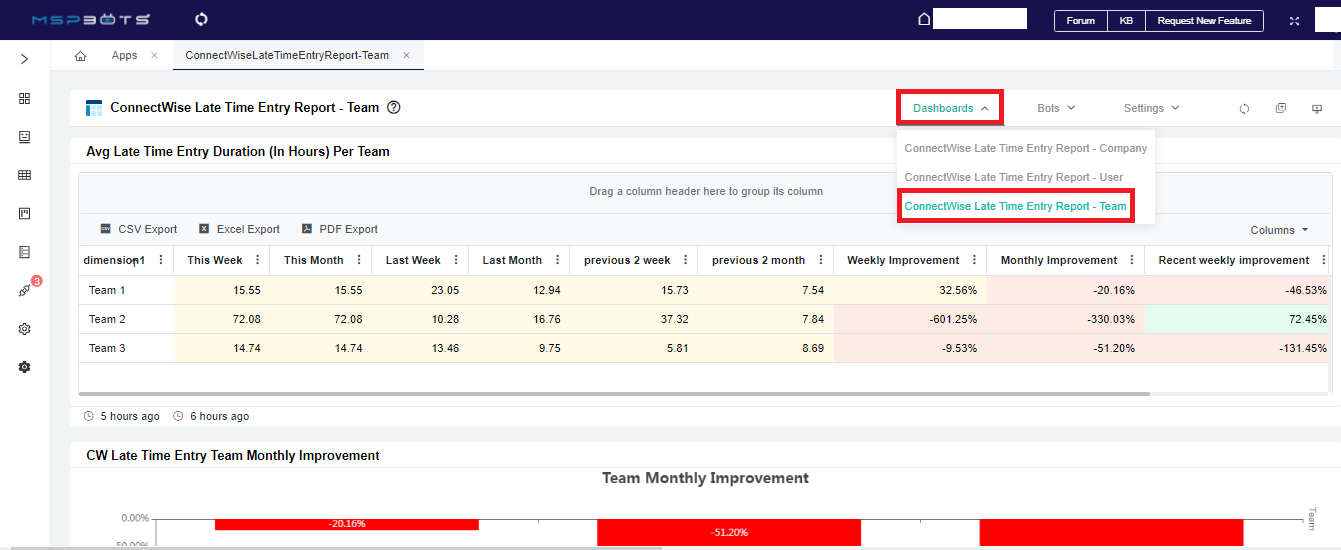Click the -20.16% red chart bar
Image resolution: width=1341 pixels, height=550 pixels.
[347, 524]
